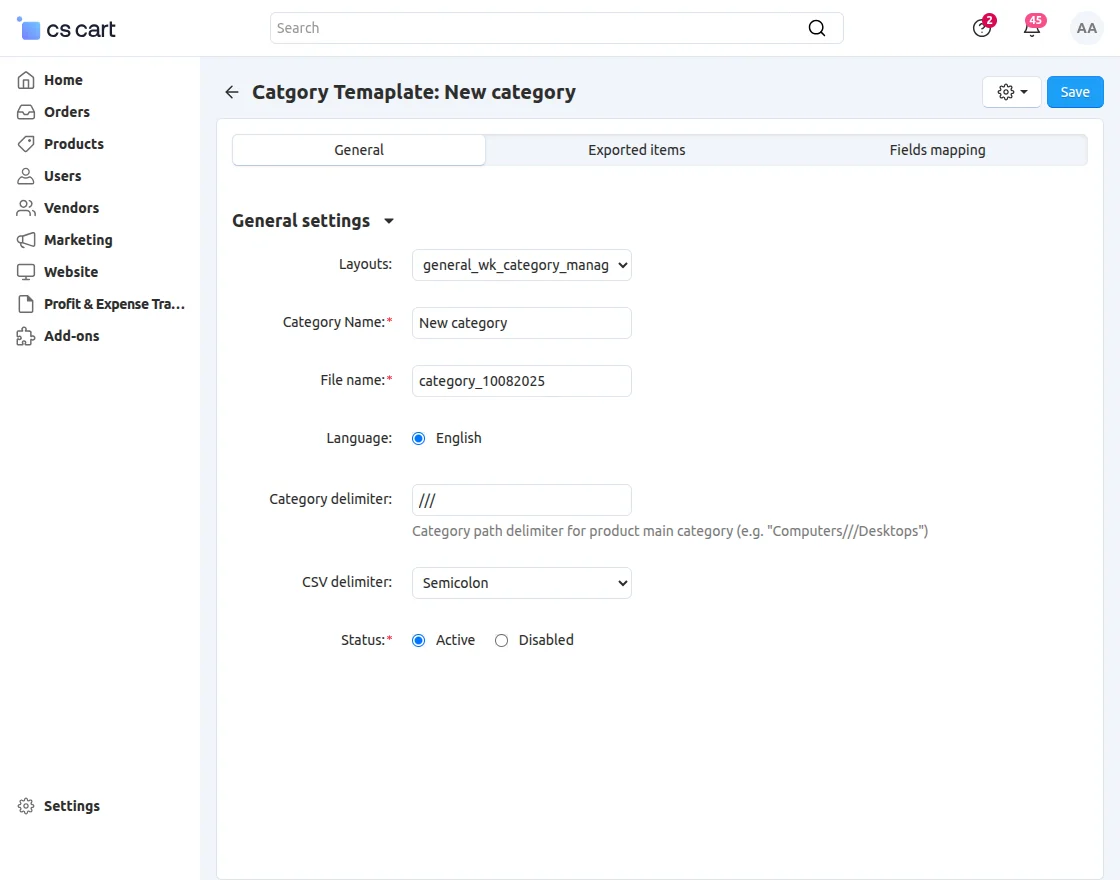Click the notification bell with 45 alerts
The image size is (1120, 880).
click(1032, 28)
